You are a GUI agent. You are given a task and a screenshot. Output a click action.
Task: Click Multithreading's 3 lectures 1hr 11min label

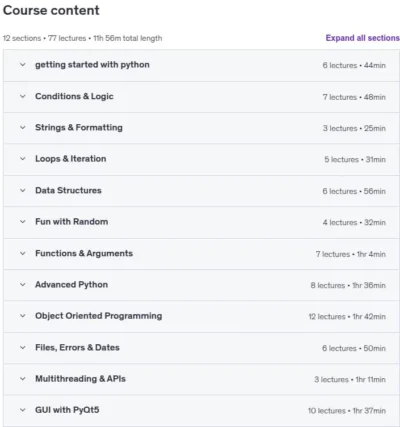(x=350, y=379)
